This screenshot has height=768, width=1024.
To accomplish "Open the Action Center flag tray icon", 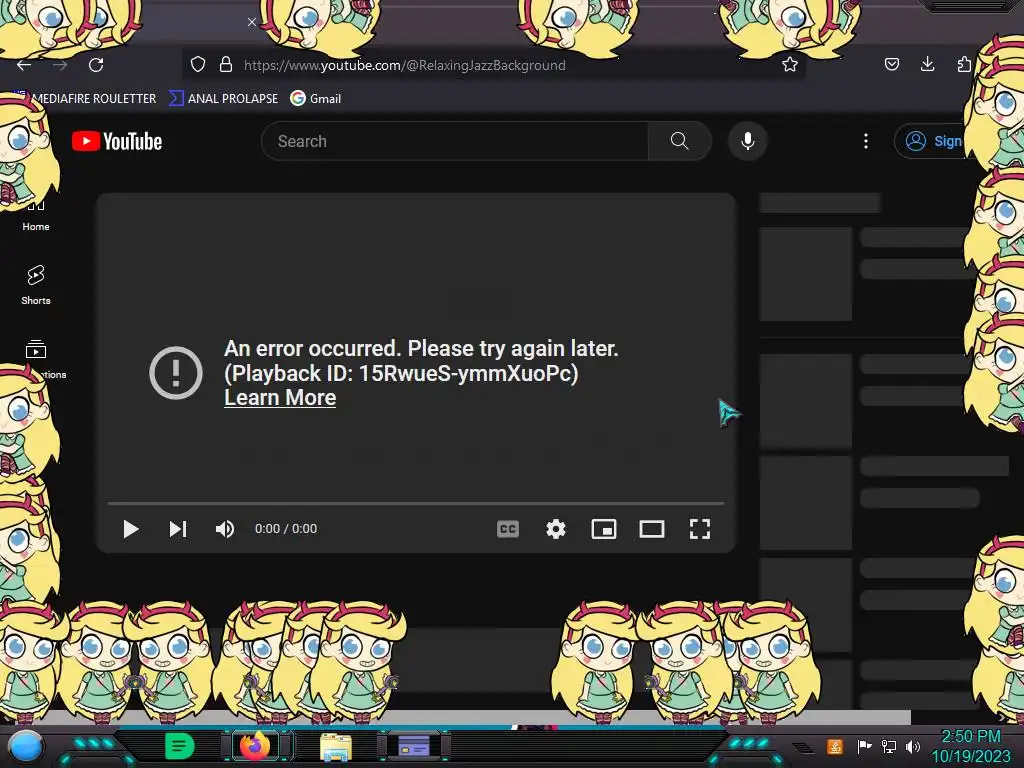I will click(x=865, y=746).
